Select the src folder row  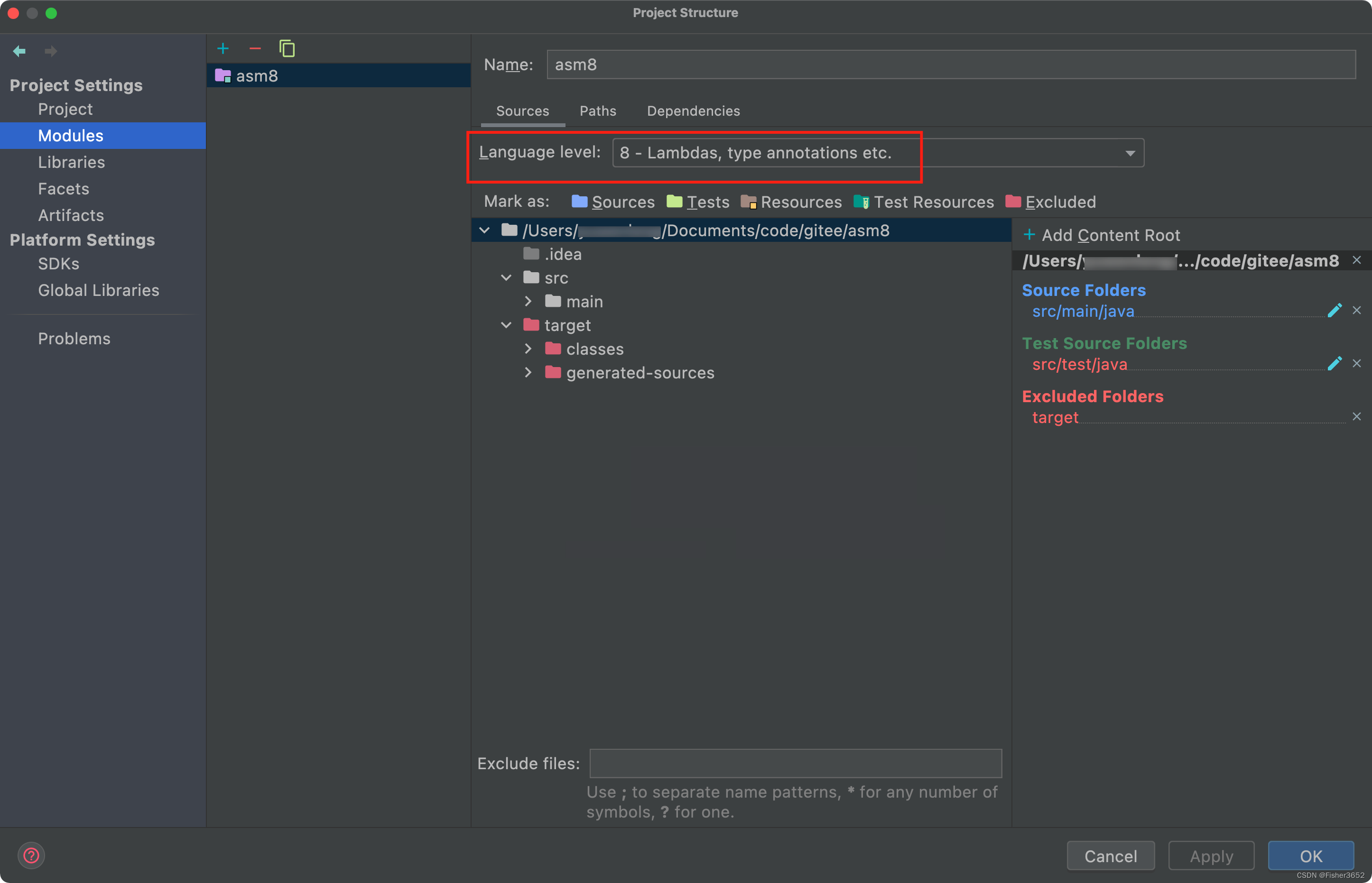(x=741, y=278)
